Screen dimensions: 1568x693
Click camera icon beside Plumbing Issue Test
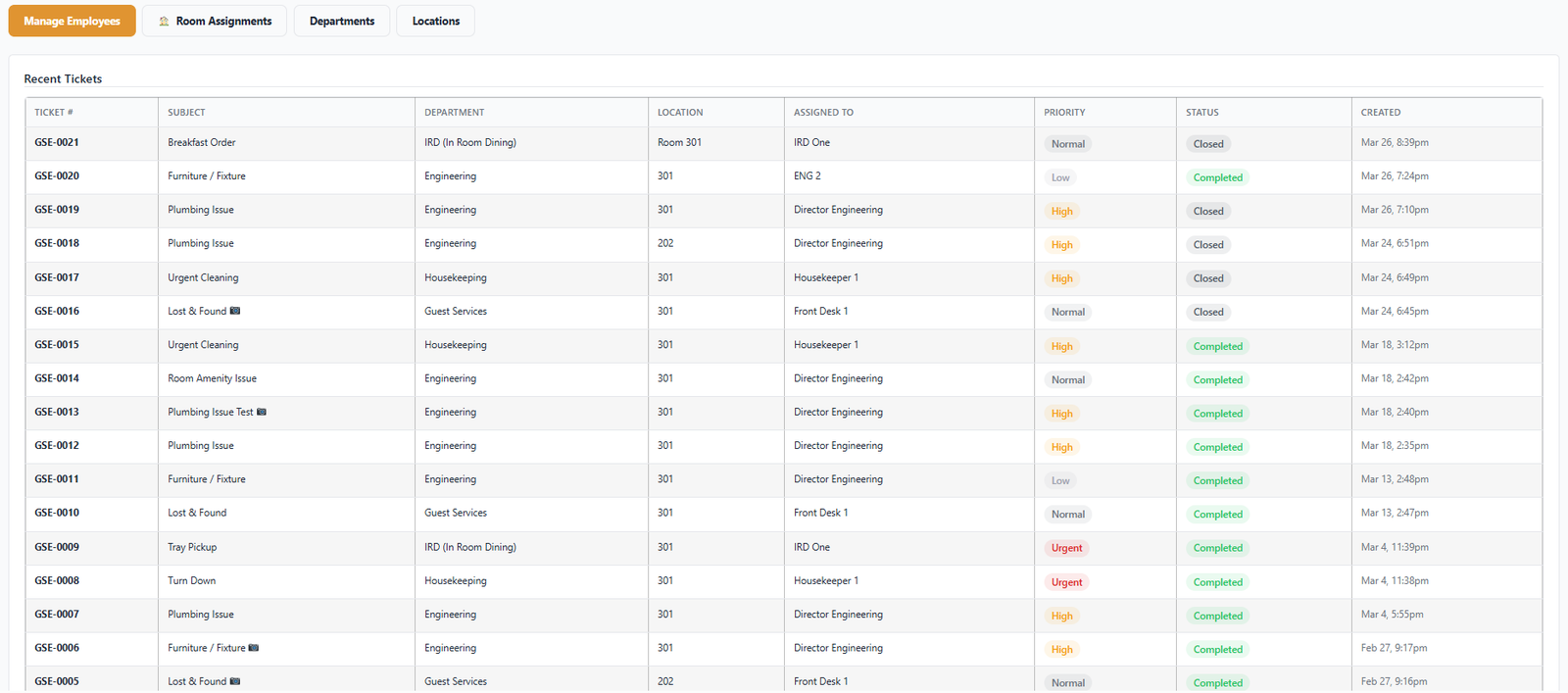click(x=262, y=413)
